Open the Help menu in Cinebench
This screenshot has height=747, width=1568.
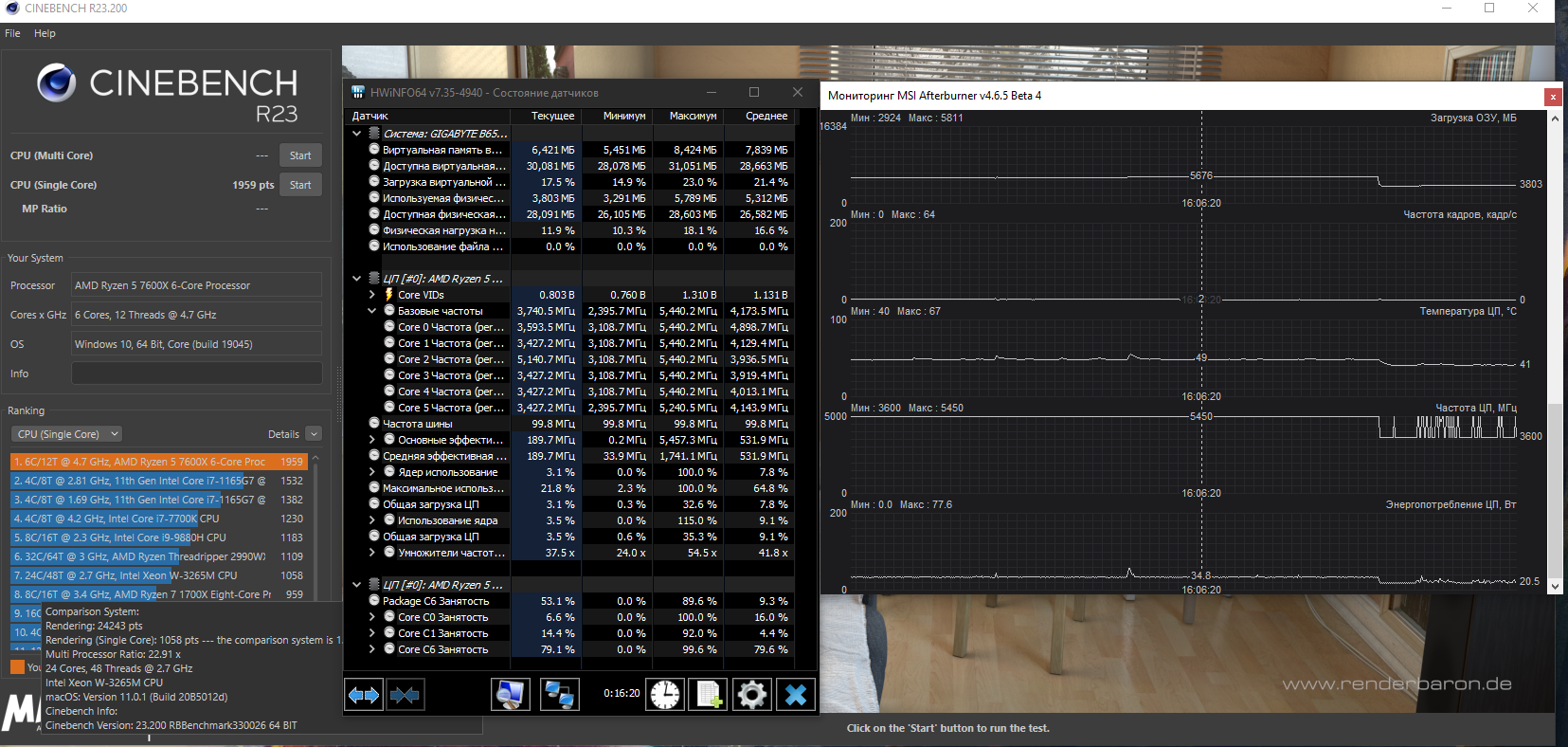45,33
